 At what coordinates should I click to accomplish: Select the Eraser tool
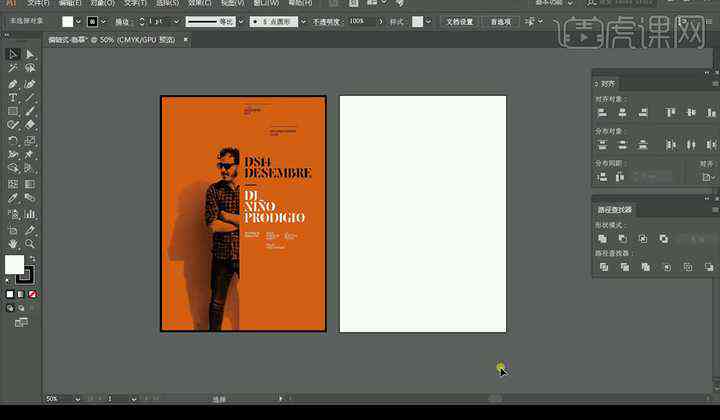click(x=30, y=124)
